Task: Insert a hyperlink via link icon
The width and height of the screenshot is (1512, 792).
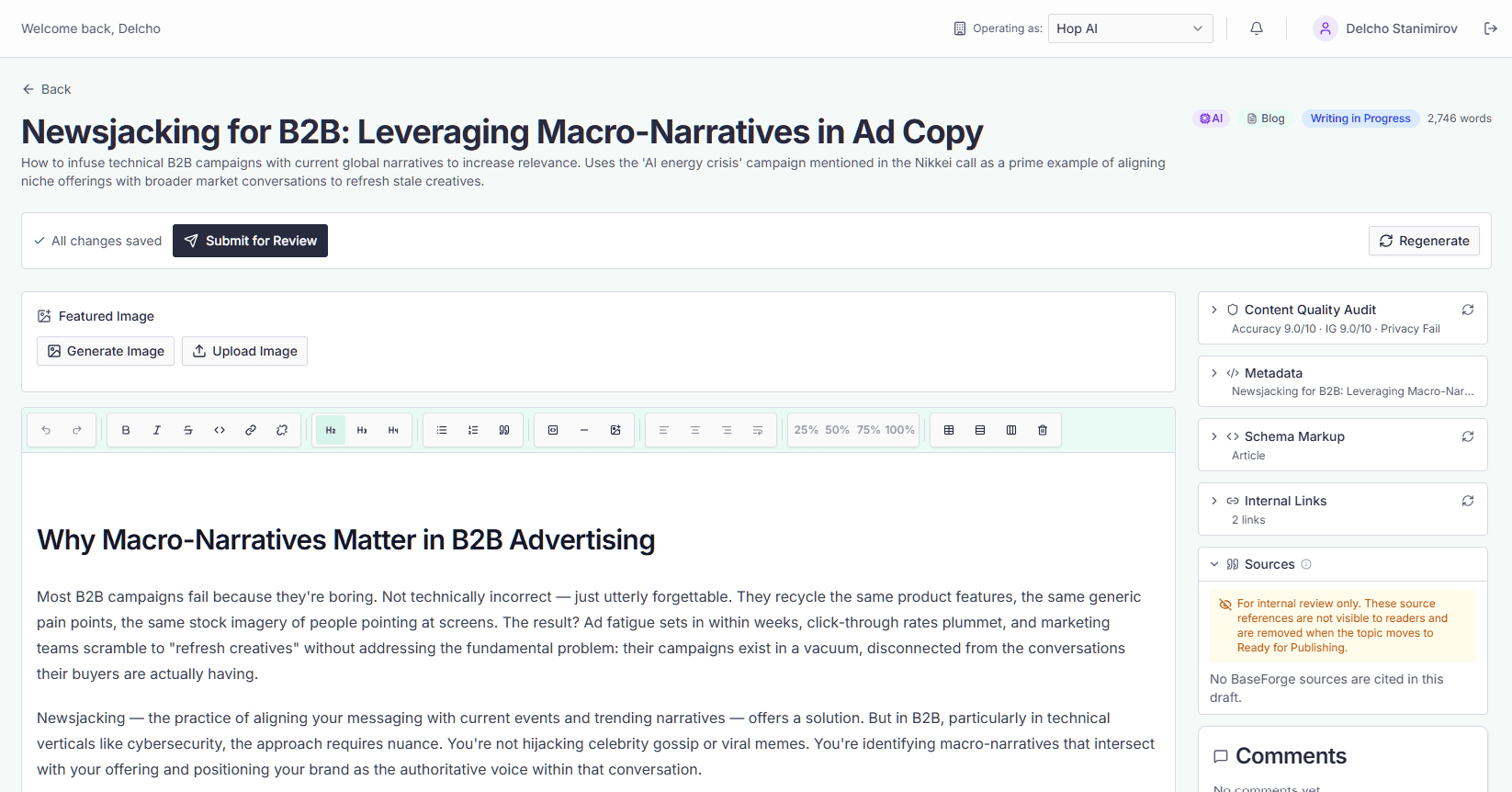Action: [251, 430]
